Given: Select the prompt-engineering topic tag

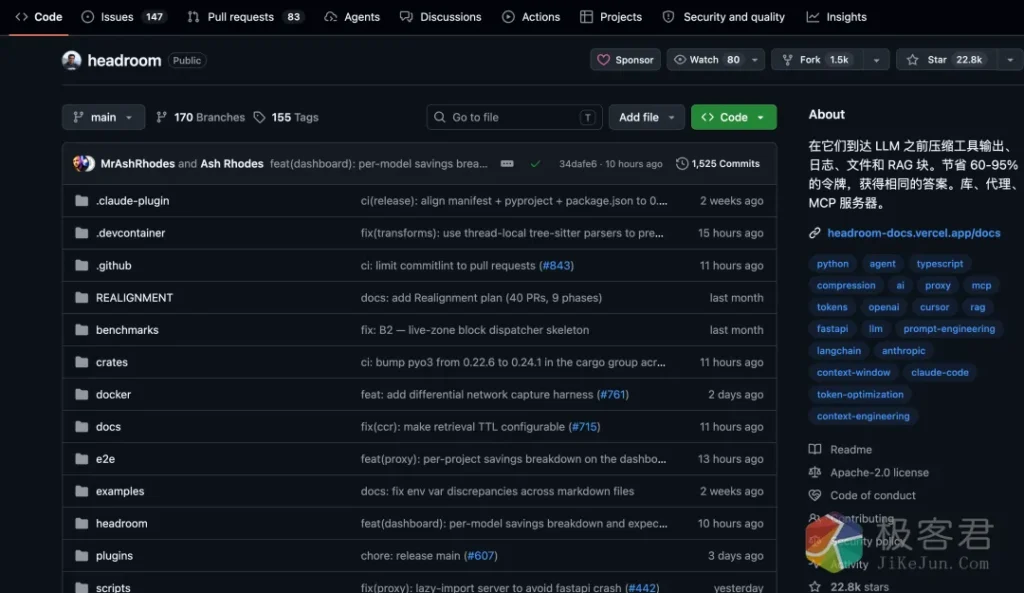Looking at the screenshot, I should [x=949, y=329].
